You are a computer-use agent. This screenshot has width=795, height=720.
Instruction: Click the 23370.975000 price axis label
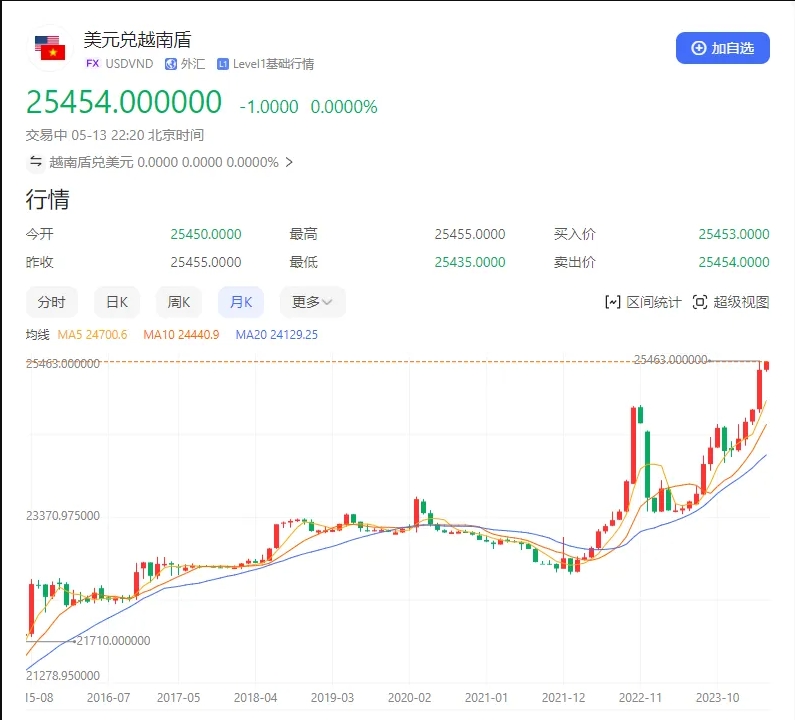coord(63,516)
